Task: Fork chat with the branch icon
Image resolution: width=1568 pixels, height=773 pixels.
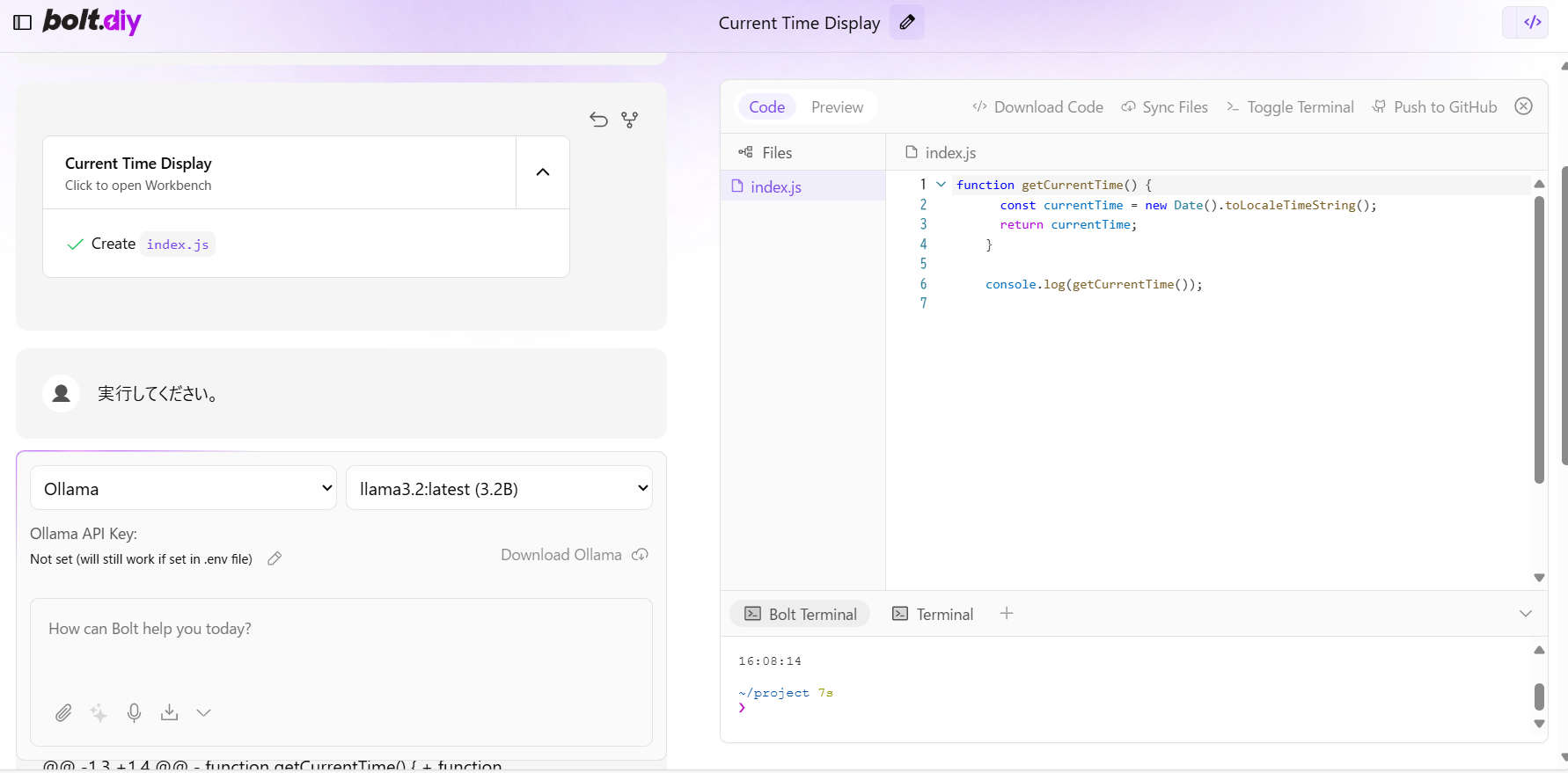Action: point(630,120)
